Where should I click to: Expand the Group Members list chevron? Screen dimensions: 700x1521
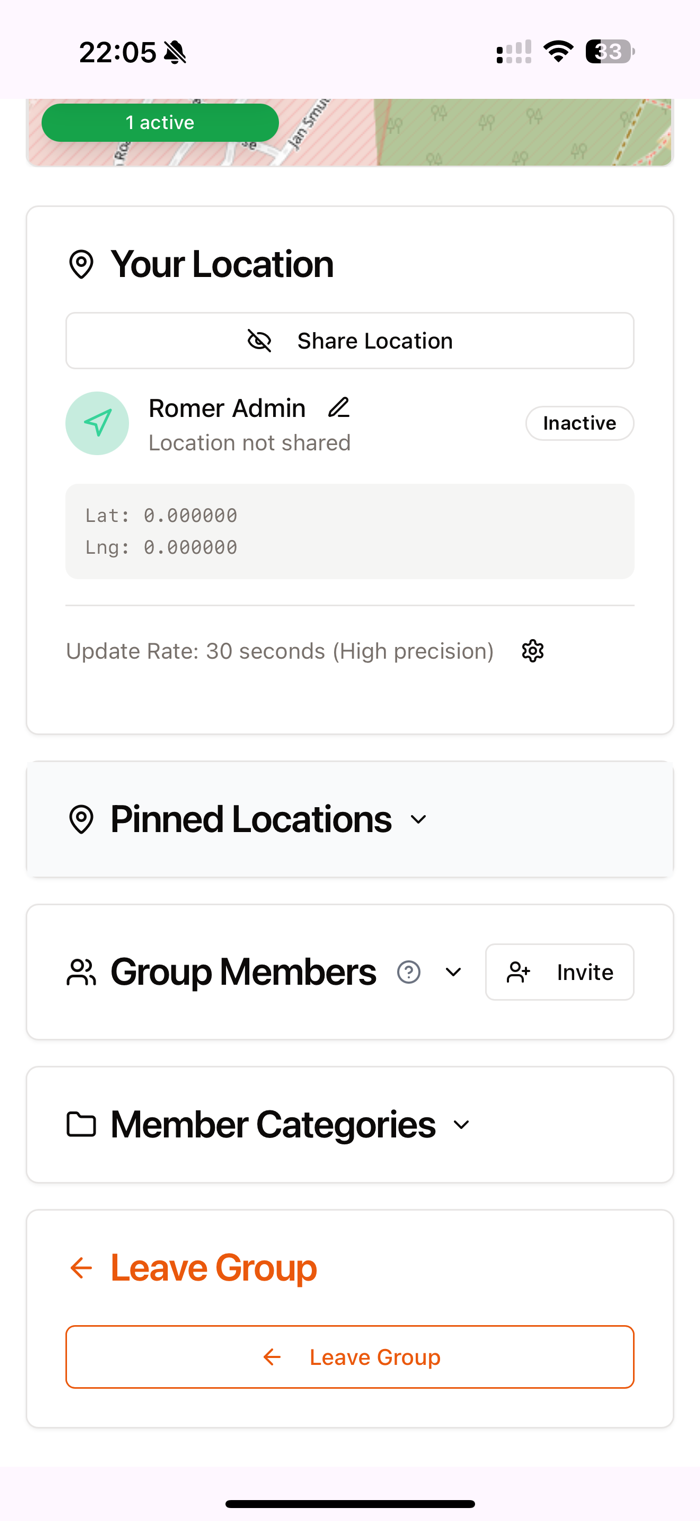pos(453,972)
